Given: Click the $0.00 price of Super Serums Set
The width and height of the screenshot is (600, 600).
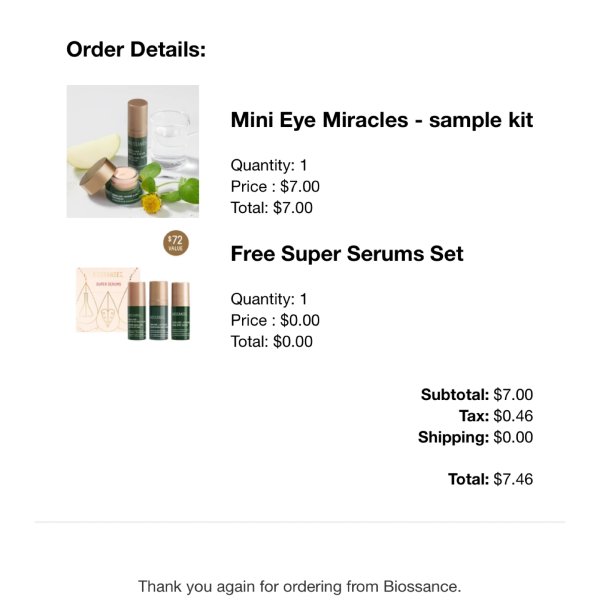Looking at the screenshot, I should click(x=300, y=320).
